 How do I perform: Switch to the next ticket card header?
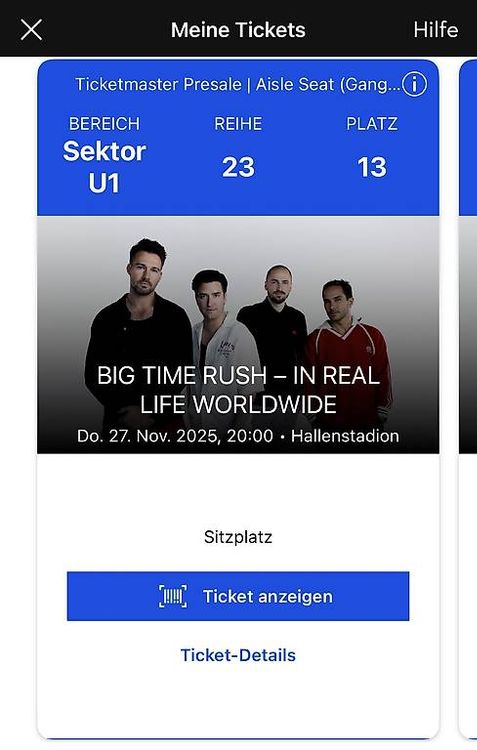click(x=468, y=138)
